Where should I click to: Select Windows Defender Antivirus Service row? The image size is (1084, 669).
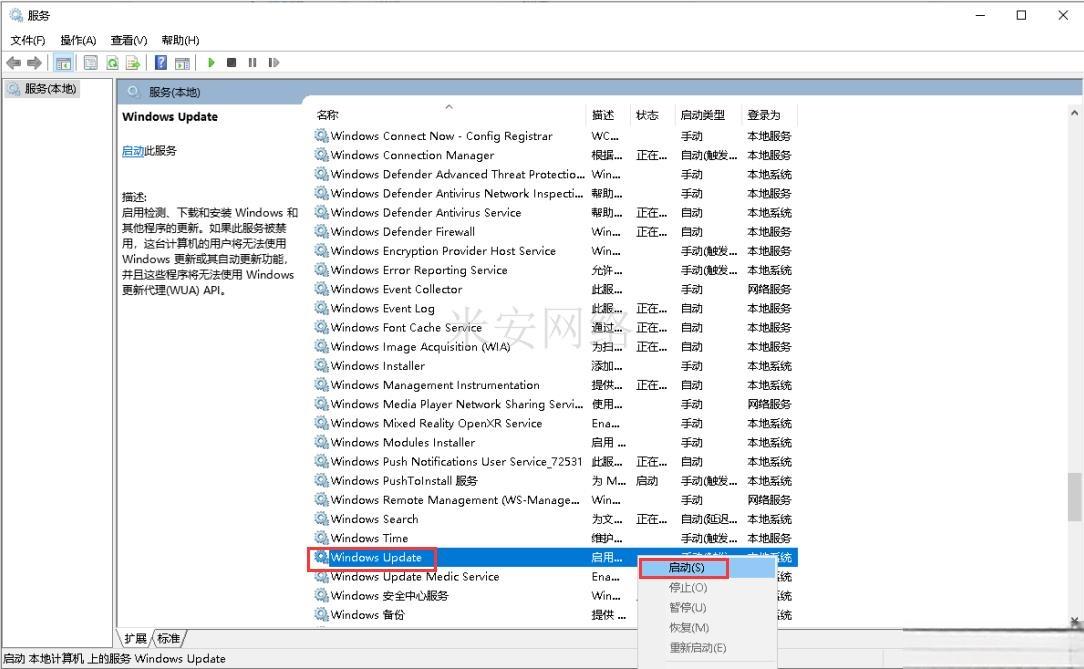[554, 213]
